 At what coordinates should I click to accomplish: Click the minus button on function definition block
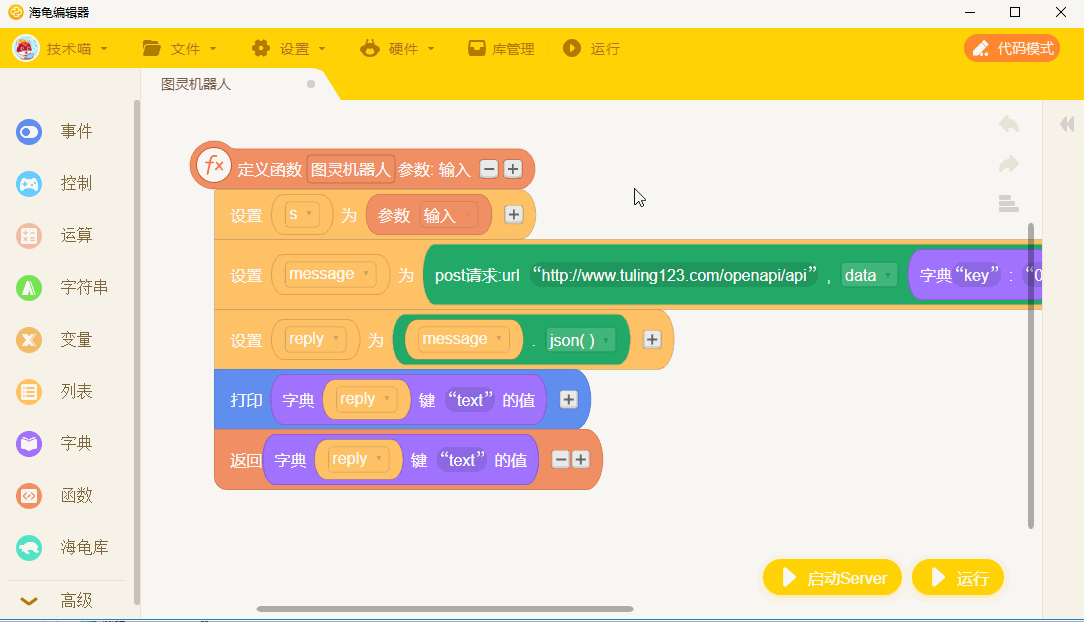(x=489, y=169)
